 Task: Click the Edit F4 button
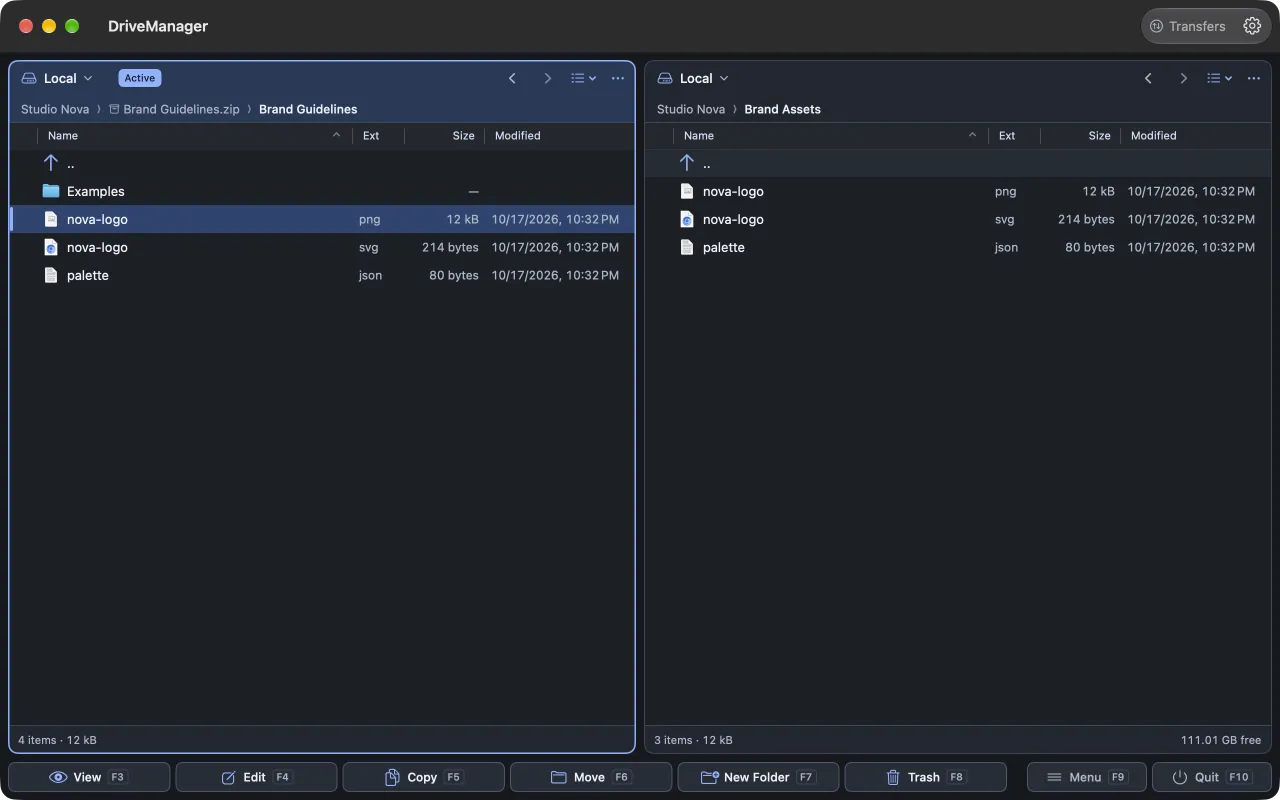click(256, 777)
